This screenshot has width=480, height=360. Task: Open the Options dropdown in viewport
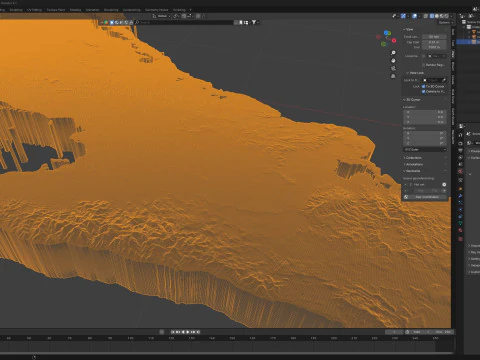pos(446,22)
